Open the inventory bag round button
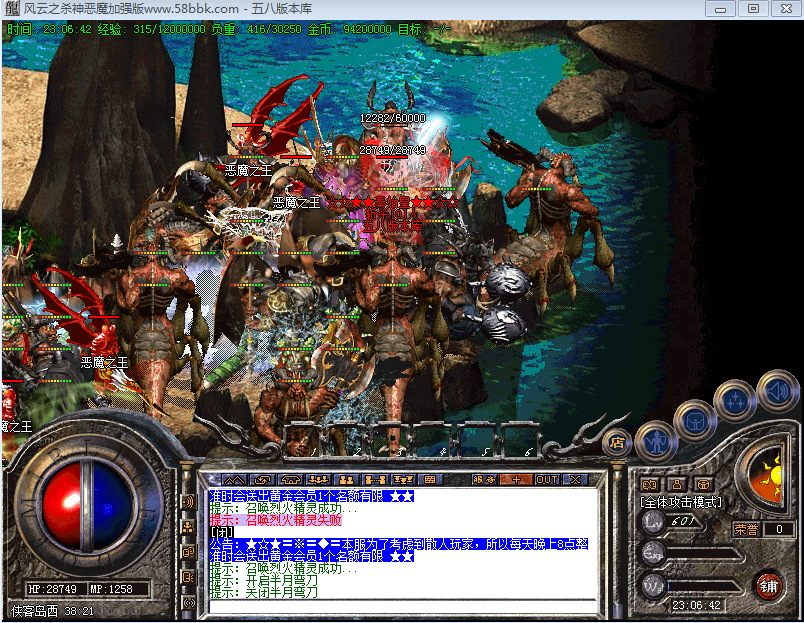Image resolution: width=804 pixels, height=623 pixels. click(x=694, y=421)
